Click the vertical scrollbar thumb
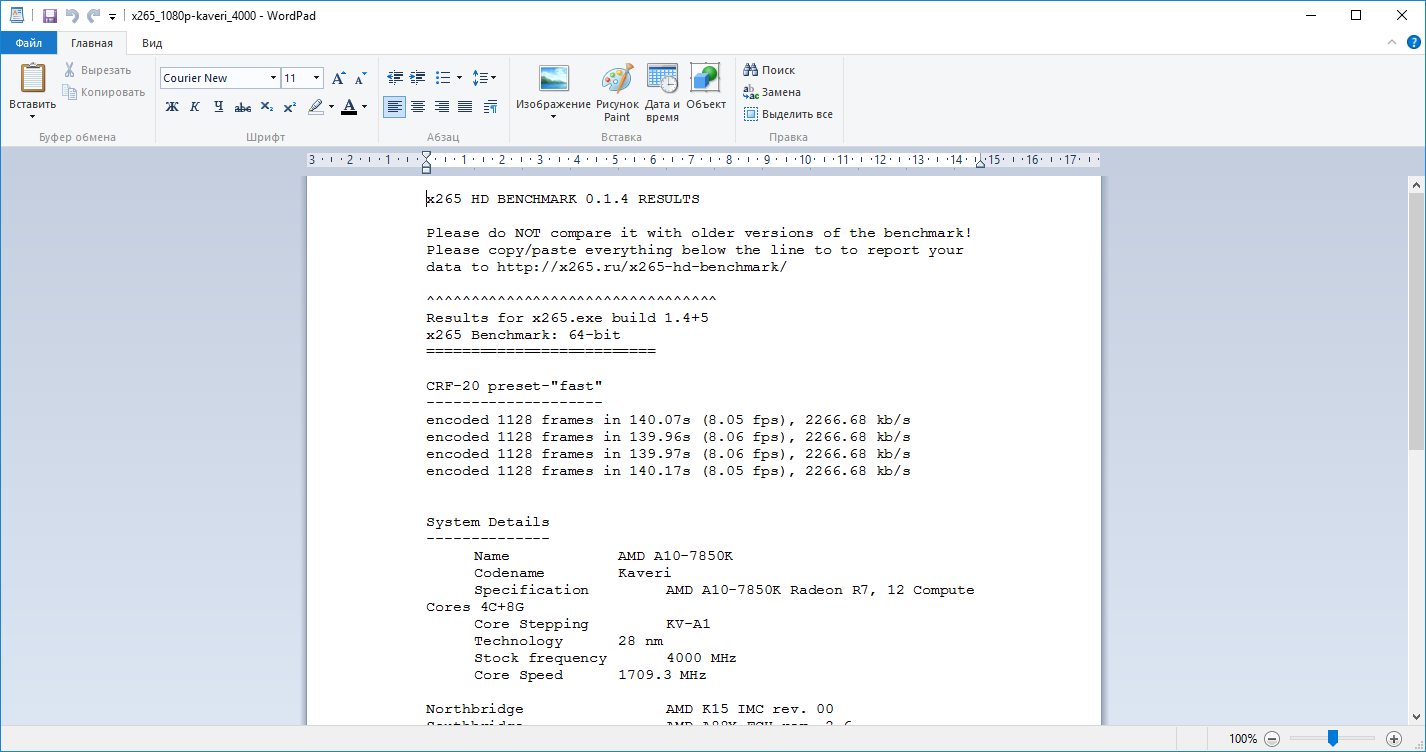The height and width of the screenshot is (752, 1426). click(1416, 321)
